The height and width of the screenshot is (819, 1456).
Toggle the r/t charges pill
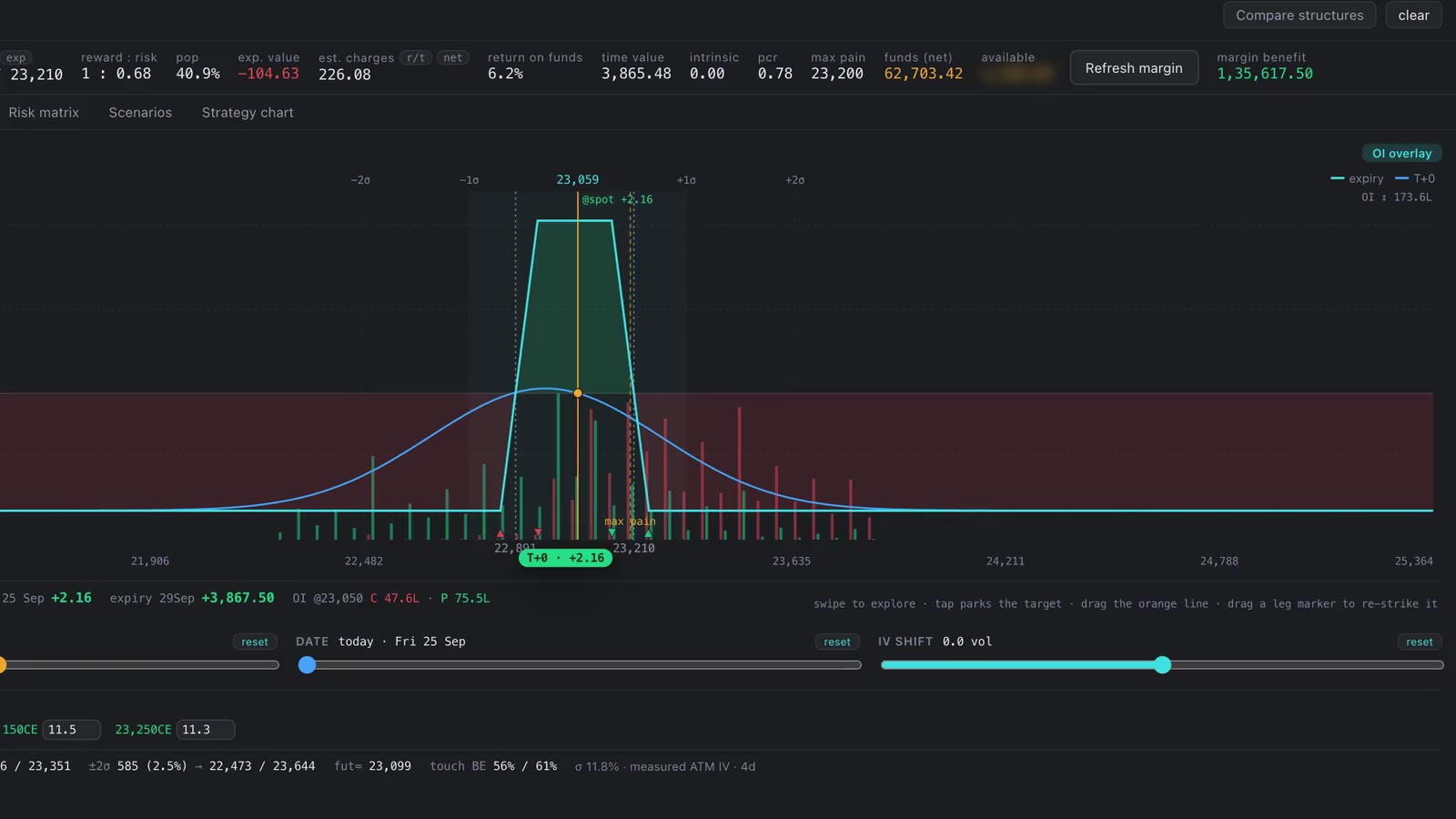(416, 57)
